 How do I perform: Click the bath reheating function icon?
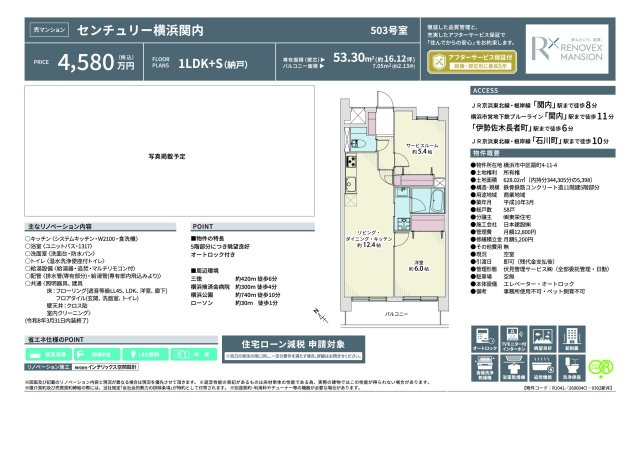pos(542,368)
